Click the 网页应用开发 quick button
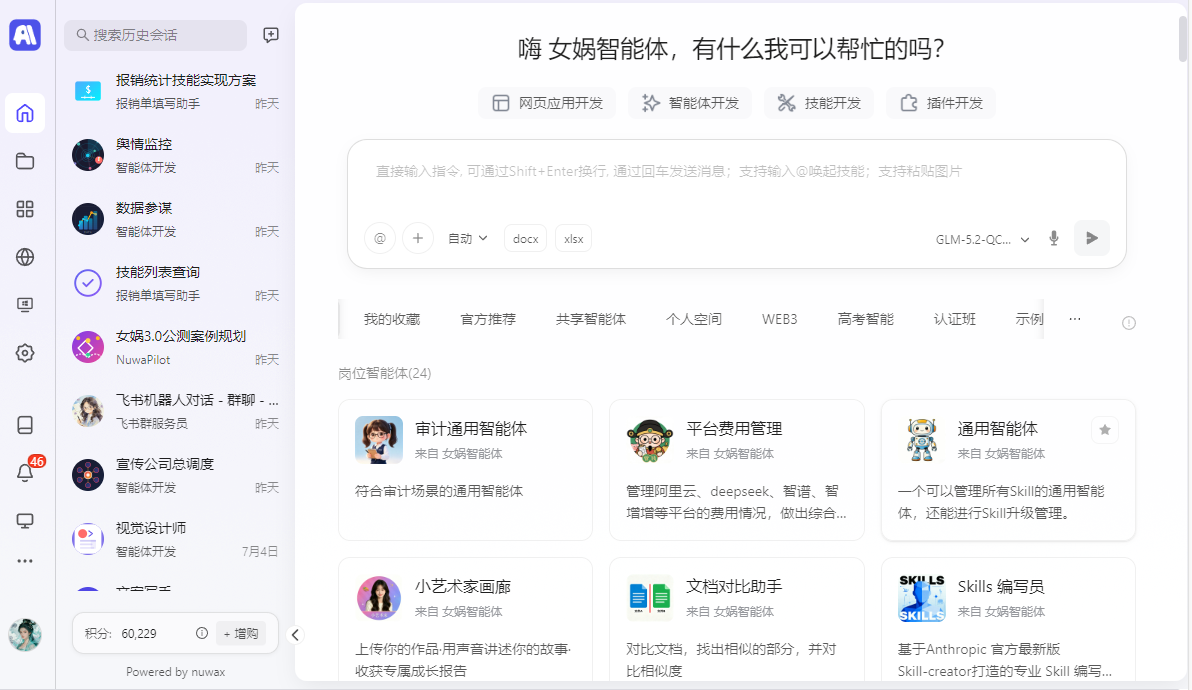The height and width of the screenshot is (690, 1192). 547,103
